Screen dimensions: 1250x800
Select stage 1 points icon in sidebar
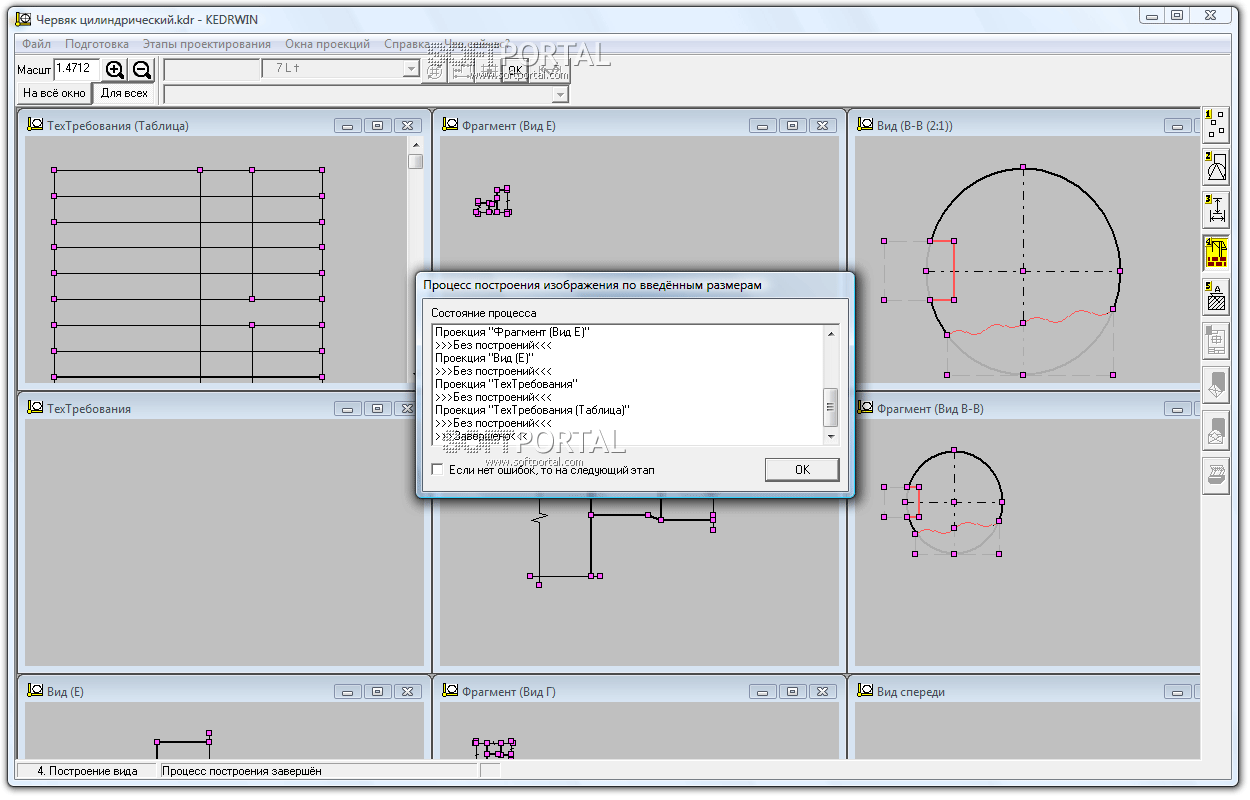pyautogui.click(x=1216, y=124)
